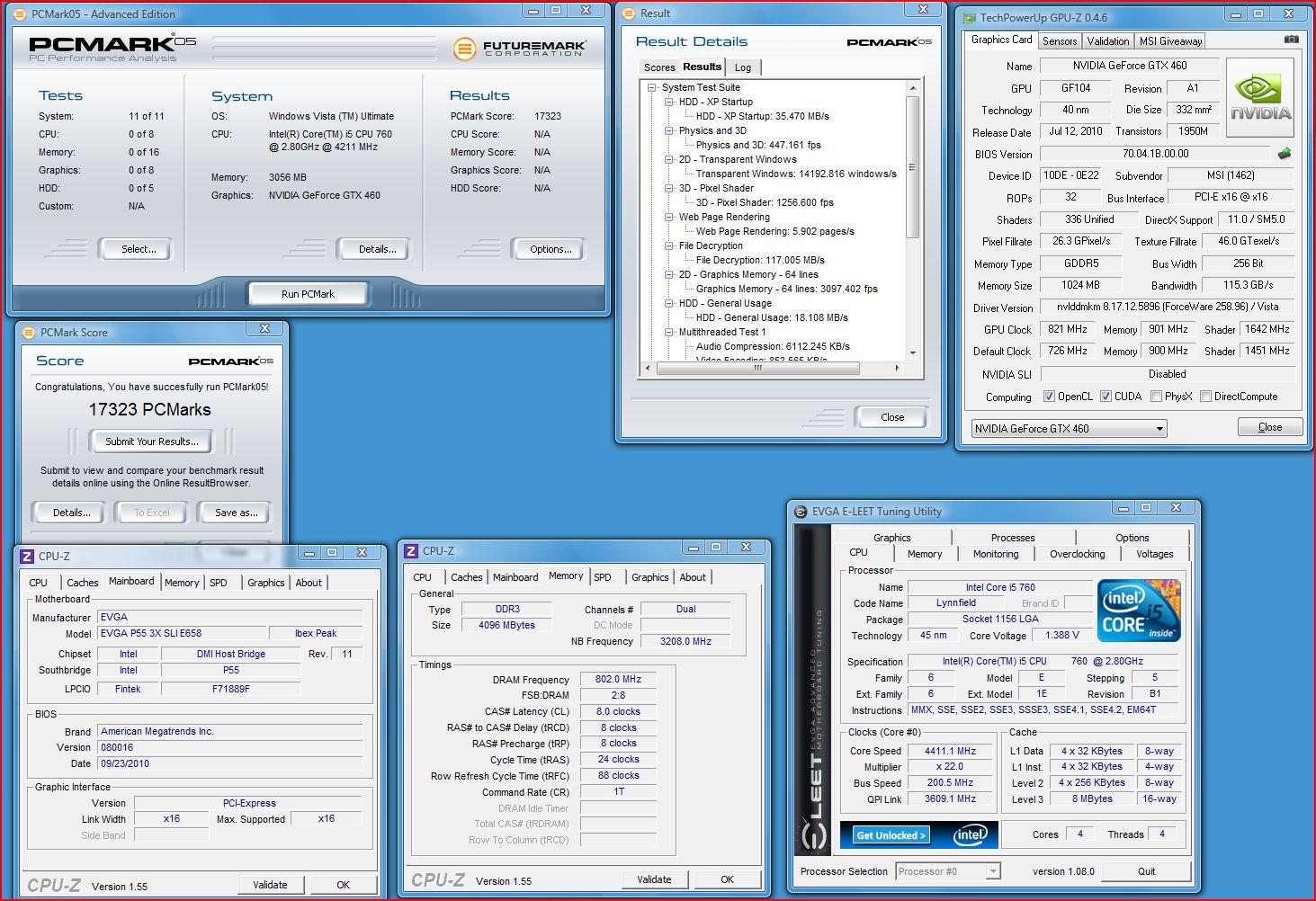This screenshot has width=1316, height=901.
Task: Switch to the Voltages tab in E-LEET
Action: pyautogui.click(x=1154, y=554)
